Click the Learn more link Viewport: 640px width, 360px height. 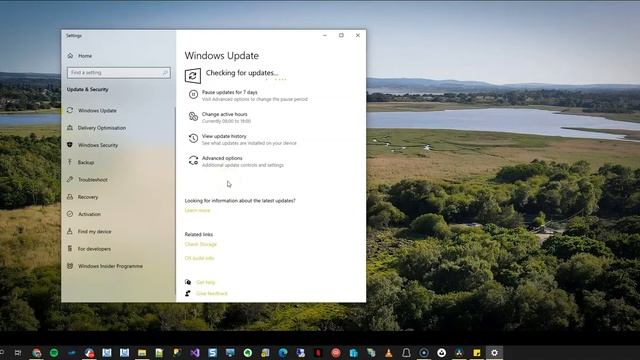click(x=198, y=211)
